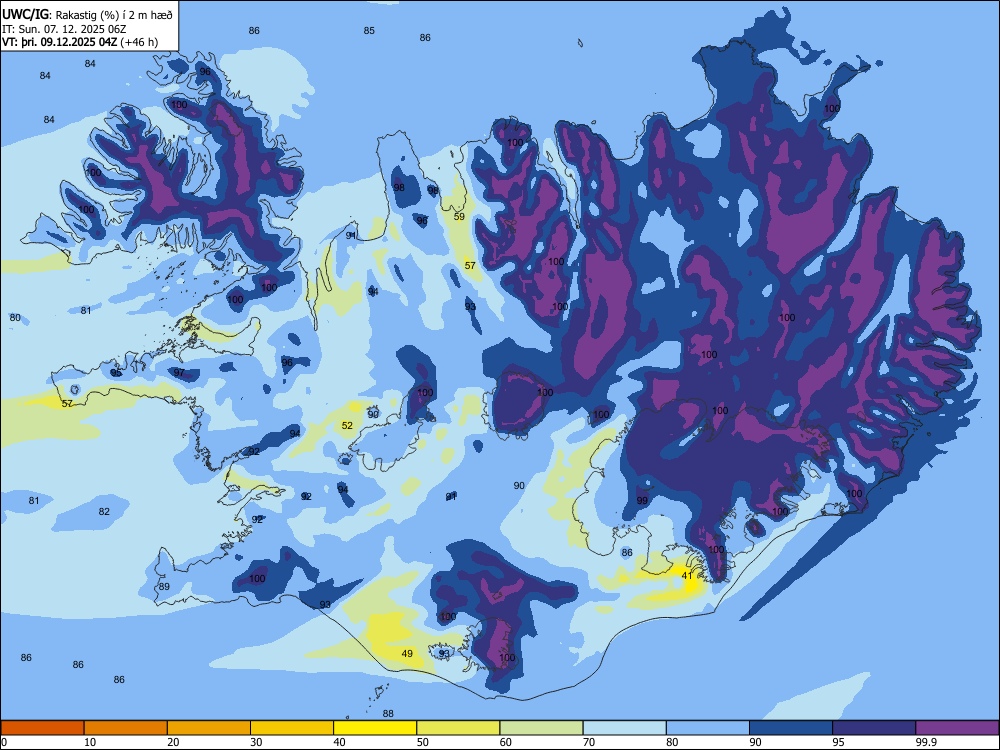The height and width of the screenshot is (750, 1000).
Task: Click the '99.9' legend tick label
Action: click(x=926, y=742)
